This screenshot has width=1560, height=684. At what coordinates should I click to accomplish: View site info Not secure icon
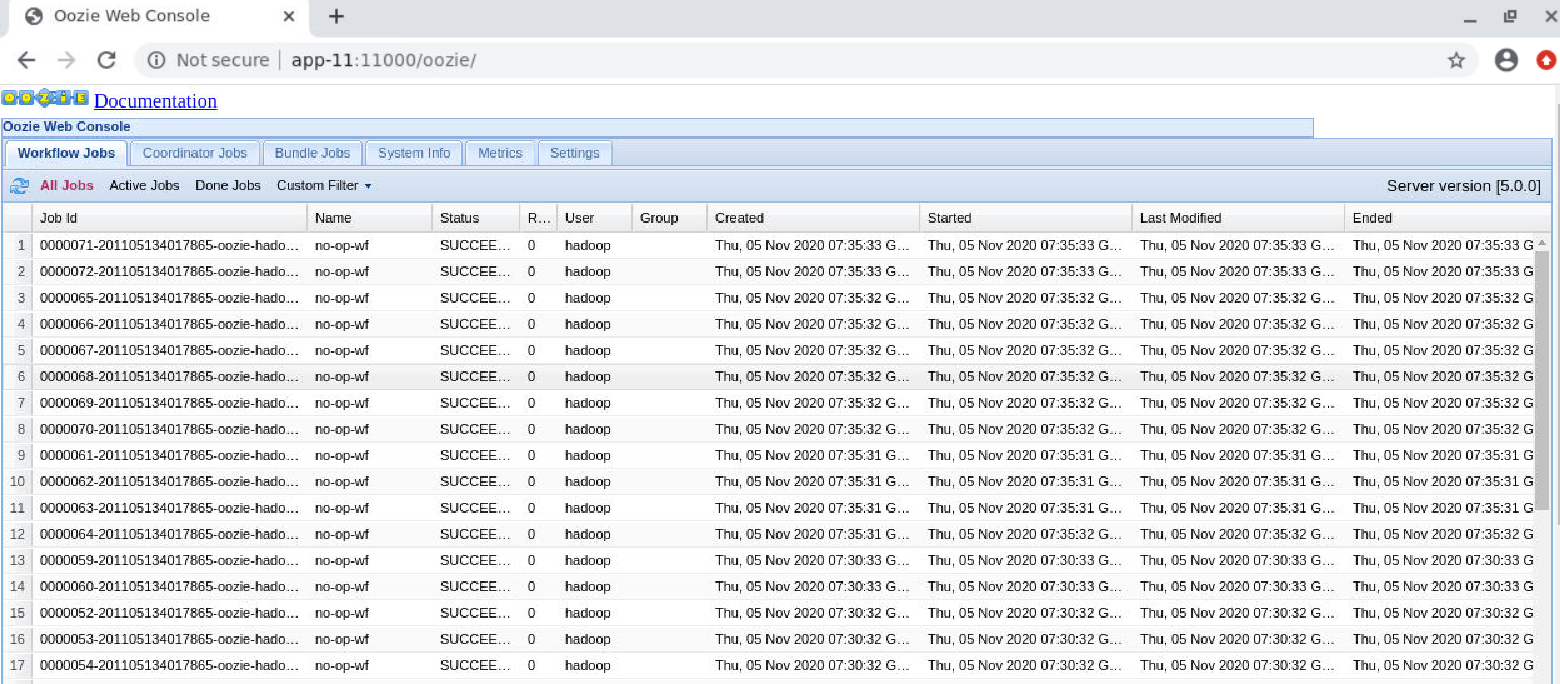point(156,60)
